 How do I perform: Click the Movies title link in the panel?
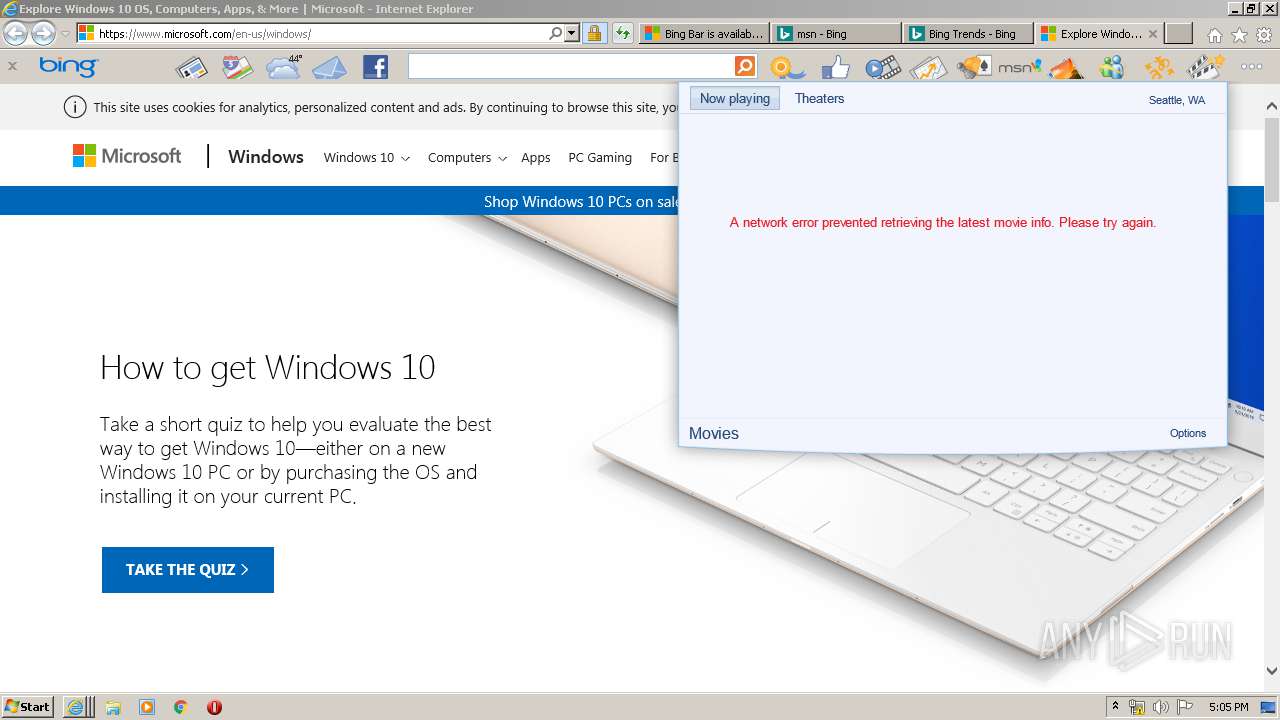(714, 433)
